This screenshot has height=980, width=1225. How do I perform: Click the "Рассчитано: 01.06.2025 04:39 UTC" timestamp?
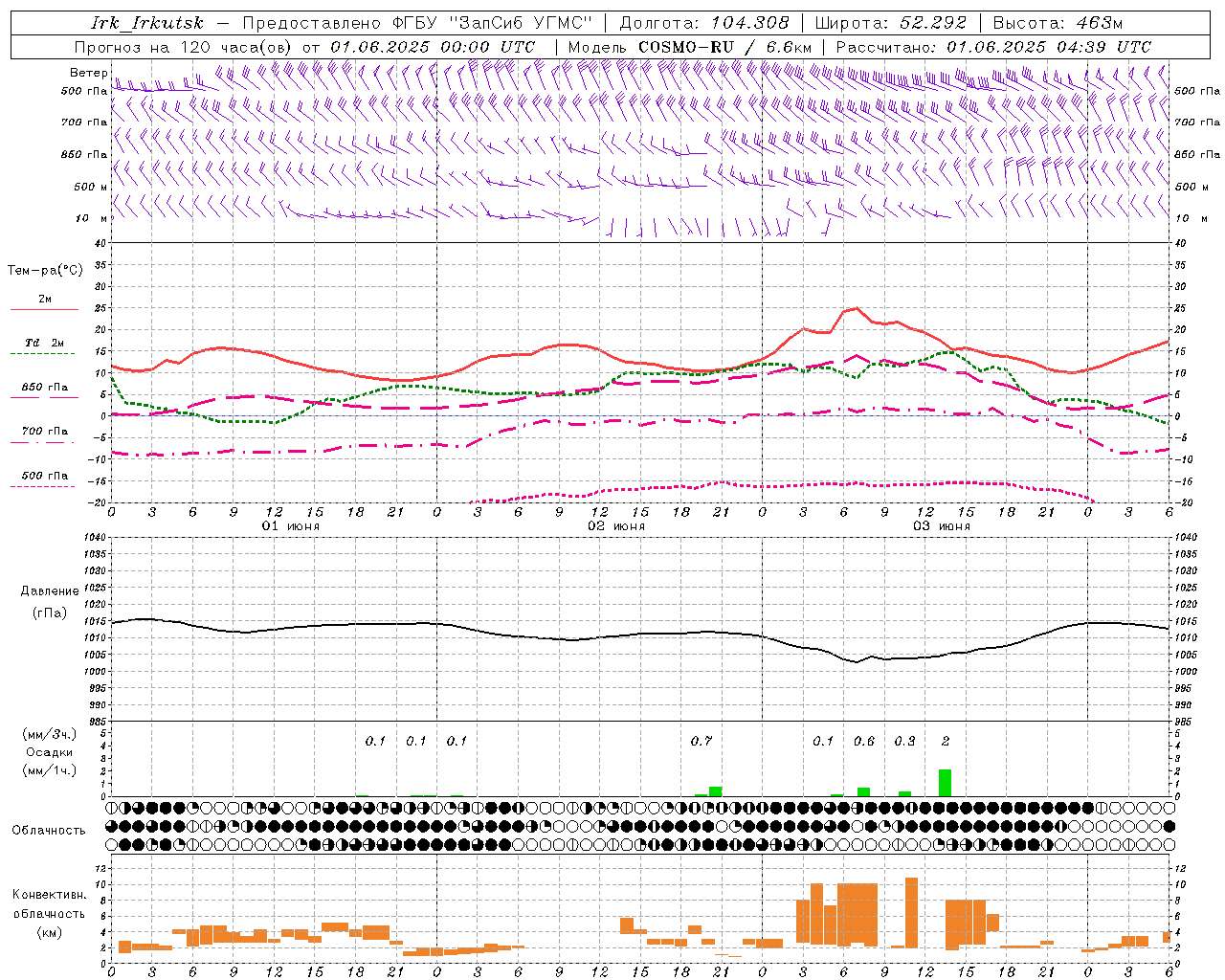[x=993, y=47]
